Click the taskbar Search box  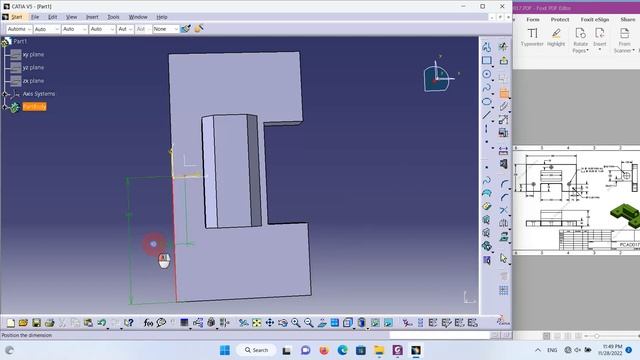[256, 350]
